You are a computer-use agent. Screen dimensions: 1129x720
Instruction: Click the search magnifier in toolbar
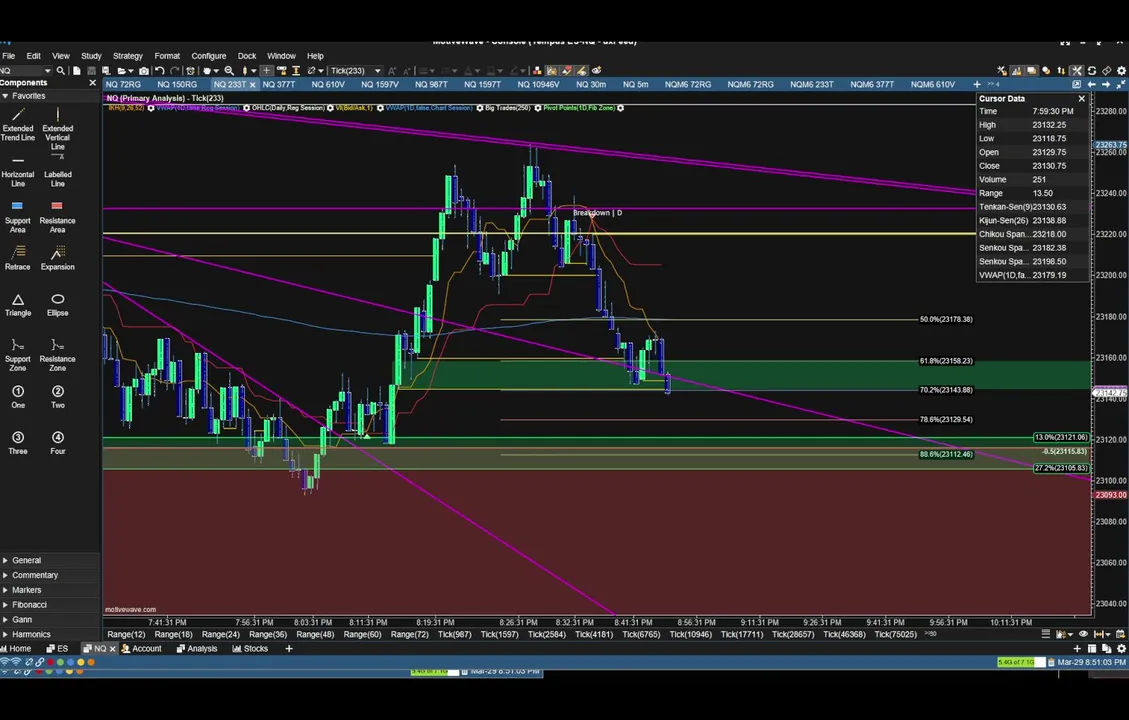click(61, 71)
